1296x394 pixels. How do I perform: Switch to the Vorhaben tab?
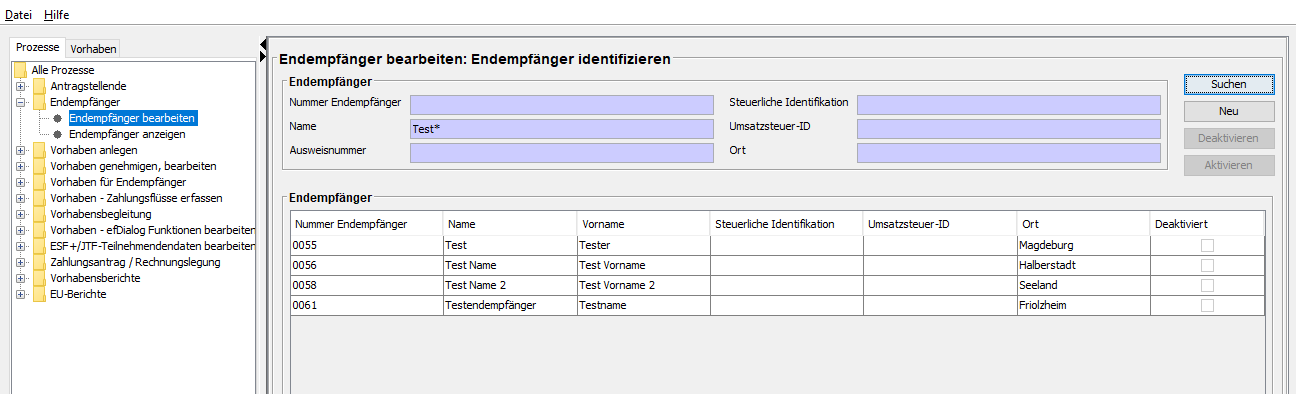[x=93, y=48]
